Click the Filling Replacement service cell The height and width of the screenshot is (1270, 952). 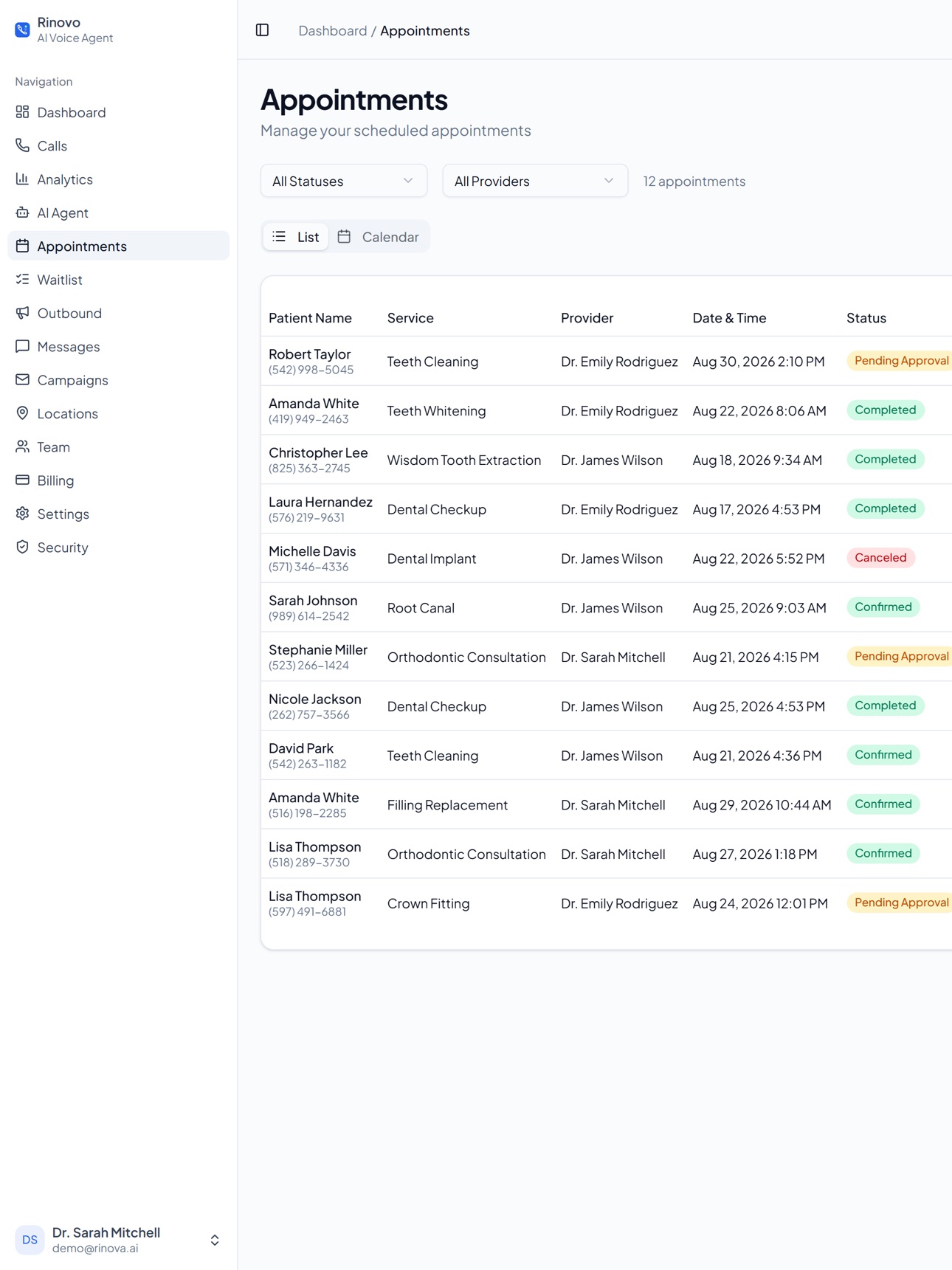pyautogui.click(x=447, y=805)
